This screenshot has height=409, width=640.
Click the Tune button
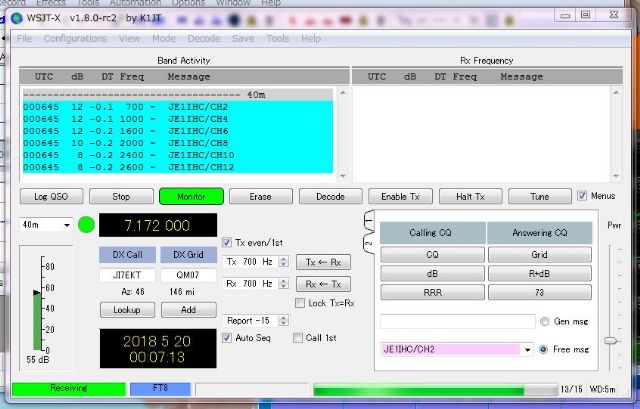click(539, 197)
